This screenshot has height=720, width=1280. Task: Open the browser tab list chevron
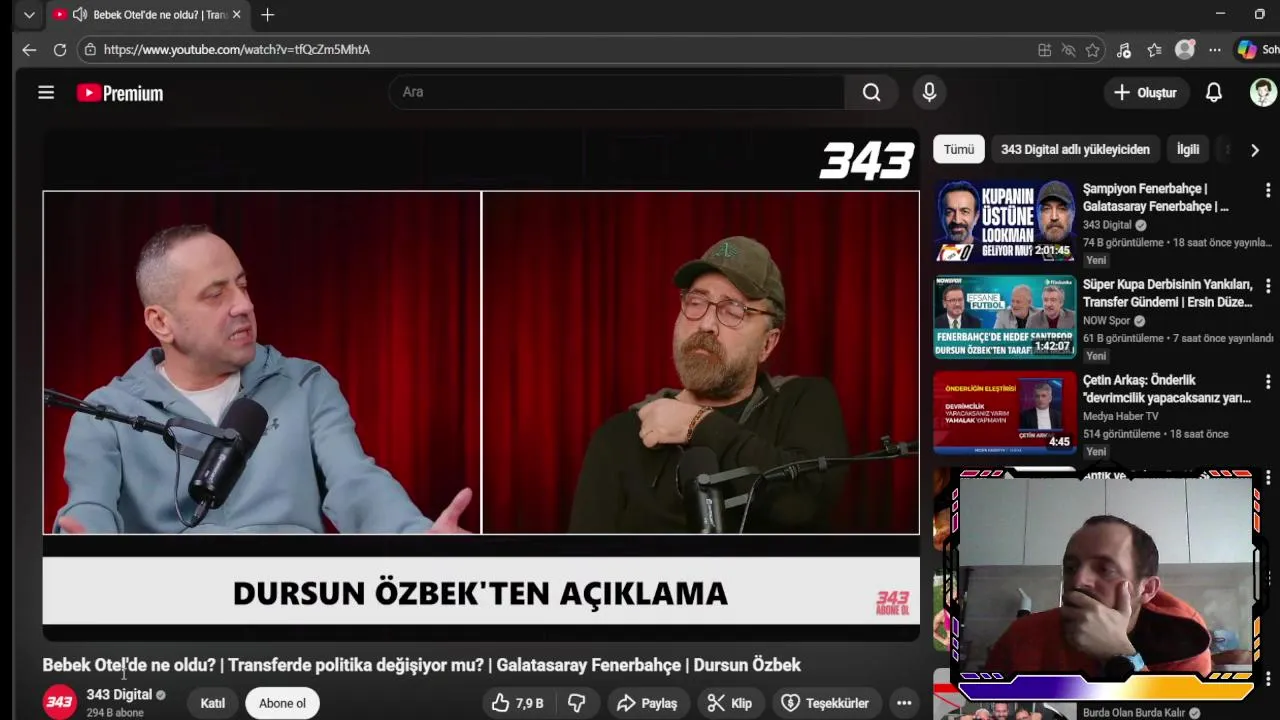pos(29,15)
